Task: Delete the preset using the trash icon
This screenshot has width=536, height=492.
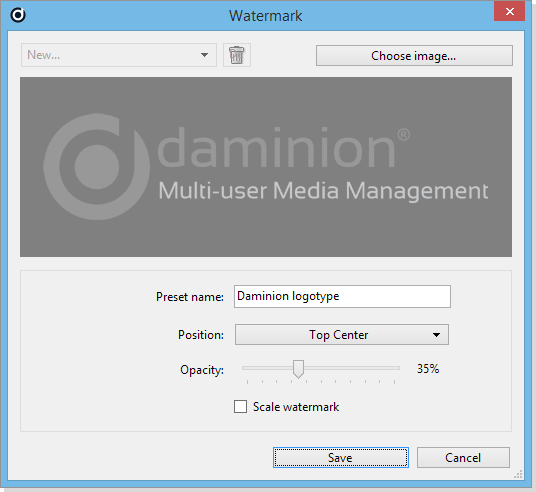Action: coord(237,55)
